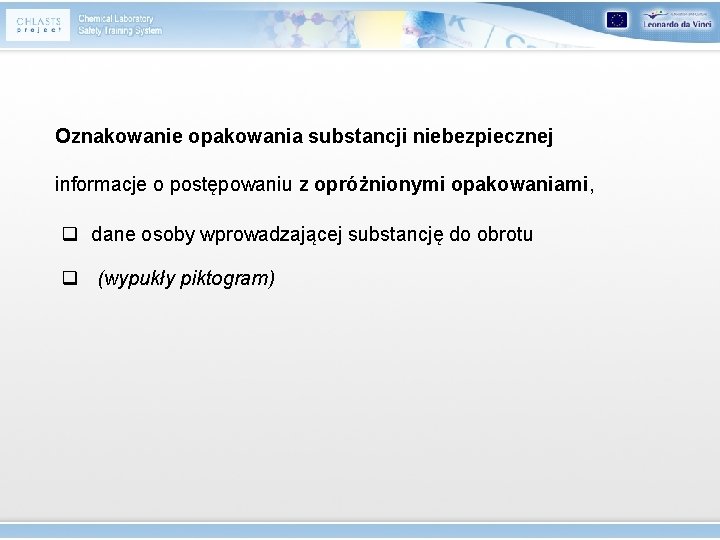Click the Leonardo da Vinci logo

(x=677, y=20)
